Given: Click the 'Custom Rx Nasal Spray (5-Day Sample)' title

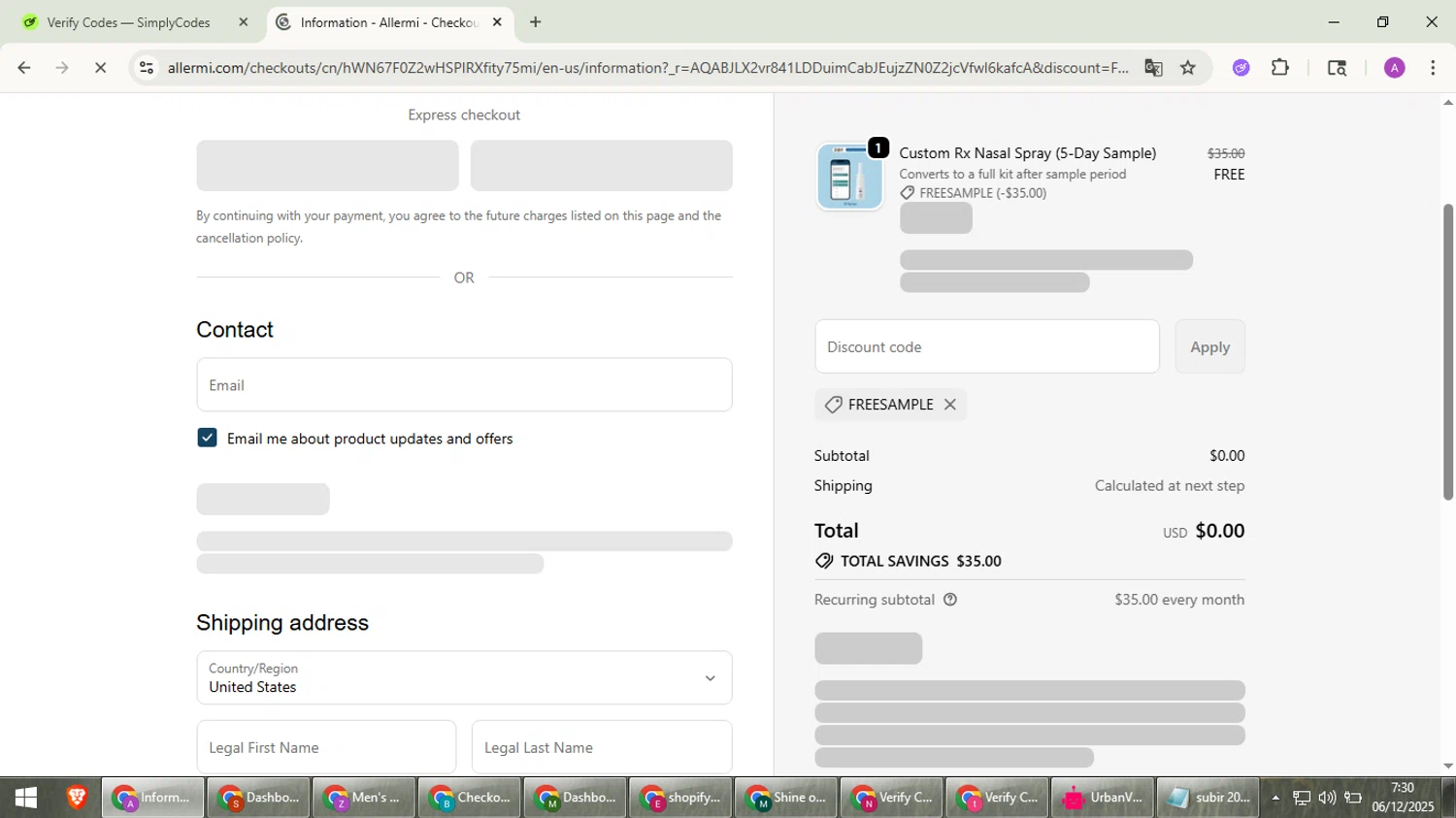Looking at the screenshot, I should point(1027,153).
